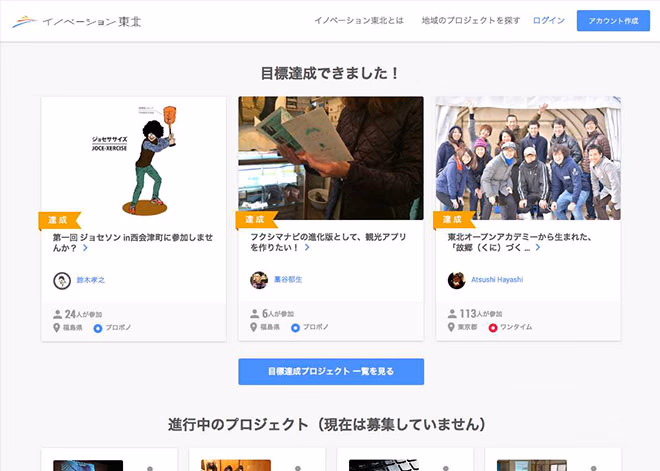This screenshot has width=660, height=471.
Task: Click Atsushi Hayashi's avatar icon
Action: point(456,280)
